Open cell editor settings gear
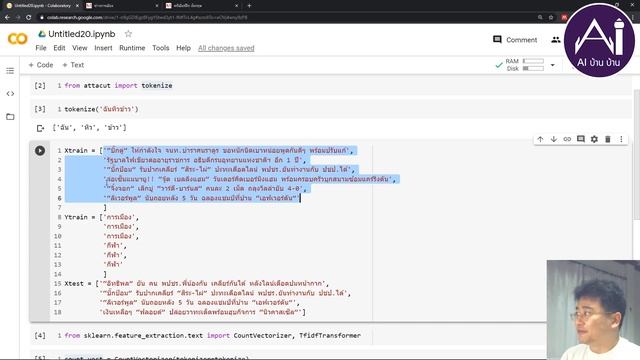 [594, 139]
